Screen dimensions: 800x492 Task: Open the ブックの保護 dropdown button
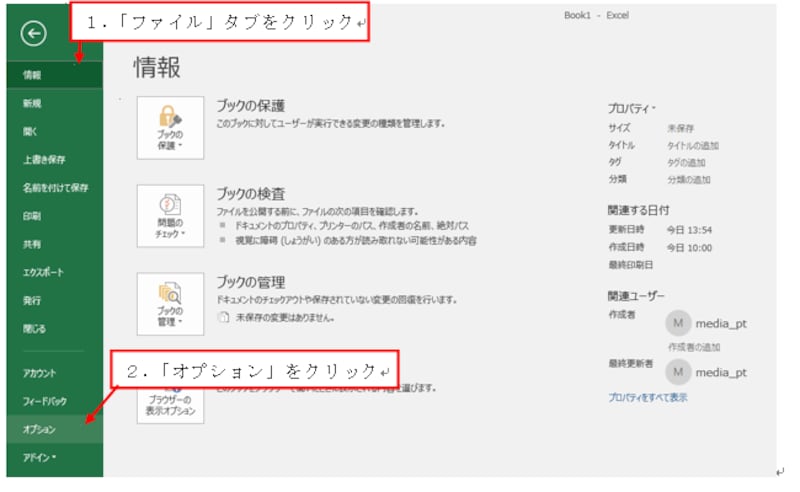(170, 128)
